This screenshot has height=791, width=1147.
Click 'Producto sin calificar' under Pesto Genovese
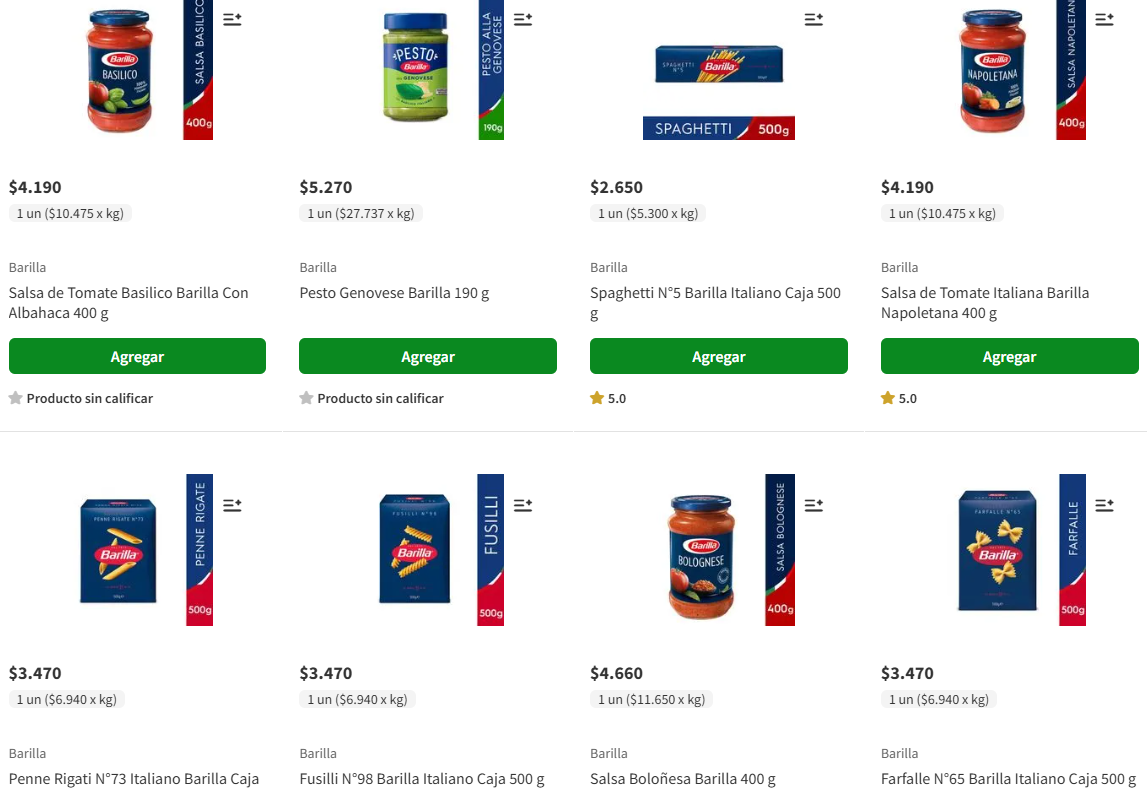(372, 399)
